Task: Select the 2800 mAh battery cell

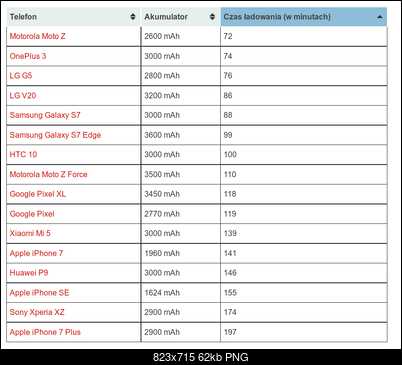Action: pos(181,76)
